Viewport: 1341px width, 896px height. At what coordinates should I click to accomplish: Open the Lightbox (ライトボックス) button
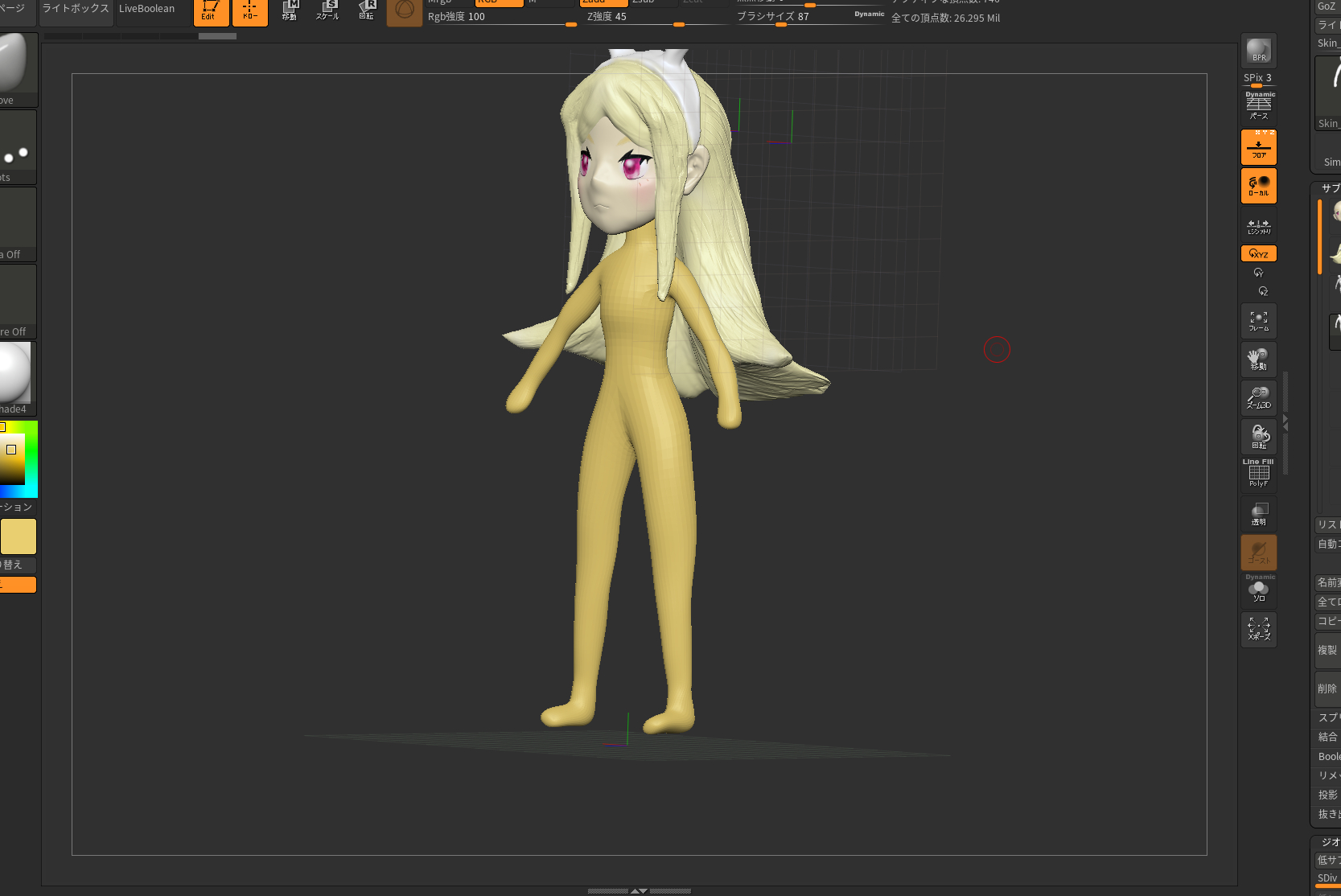[x=76, y=9]
